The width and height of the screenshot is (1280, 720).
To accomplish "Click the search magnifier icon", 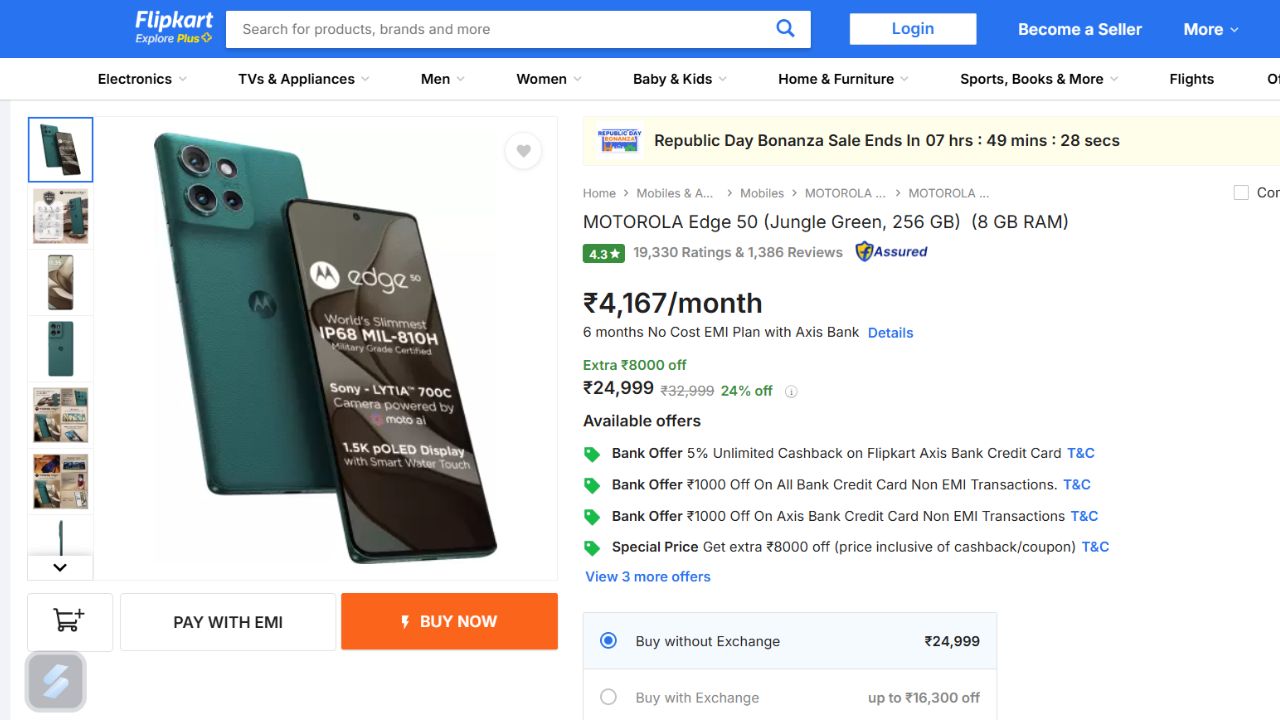I will pyautogui.click(x=785, y=28).
